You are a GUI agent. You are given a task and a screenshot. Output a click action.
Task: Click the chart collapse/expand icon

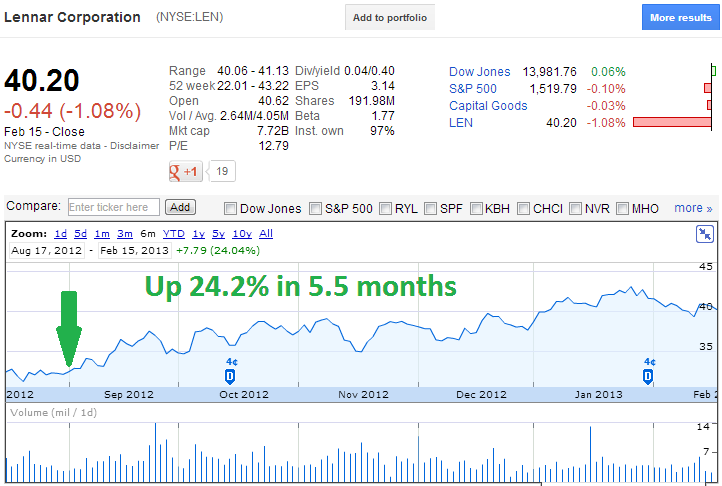(705, 234)
